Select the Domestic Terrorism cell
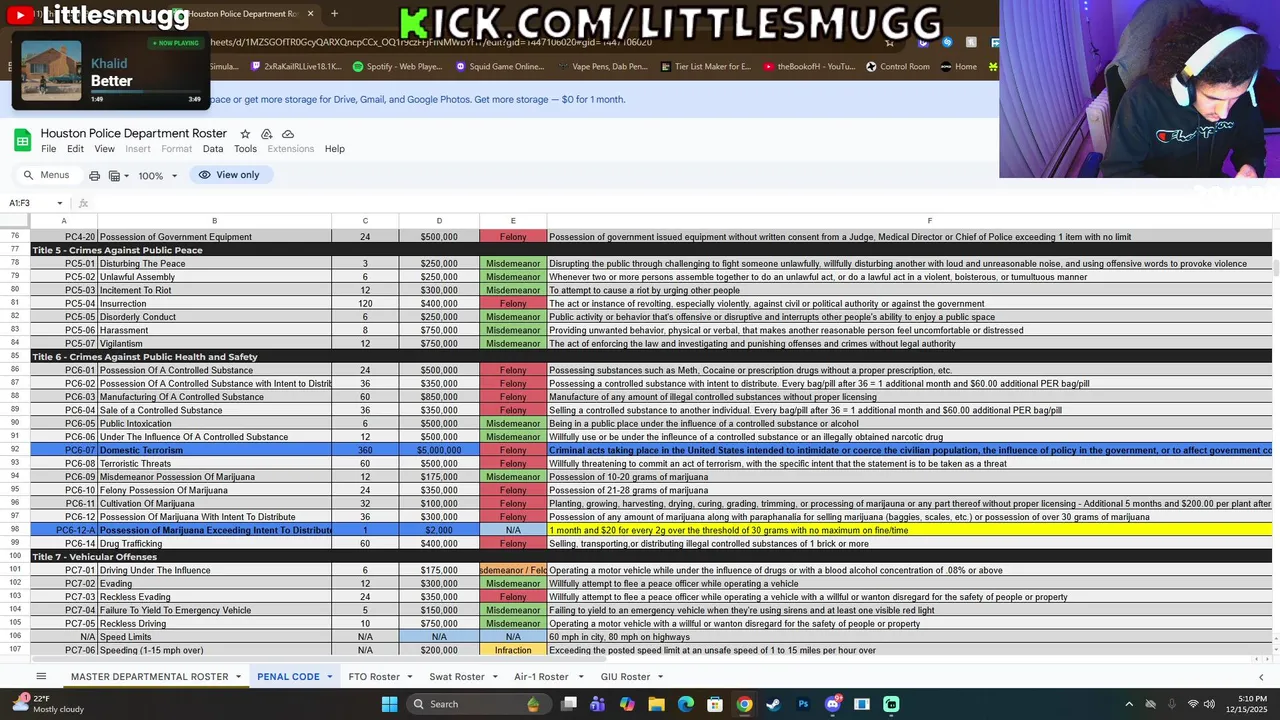 (214, 451)
